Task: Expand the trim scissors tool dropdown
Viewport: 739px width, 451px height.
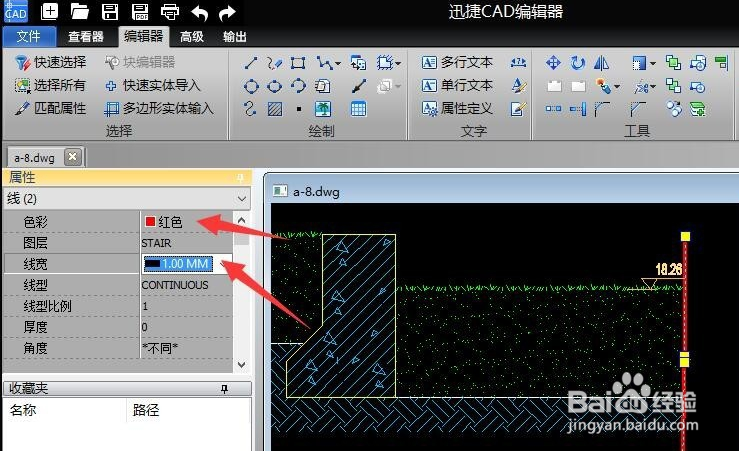Action: 653,87
